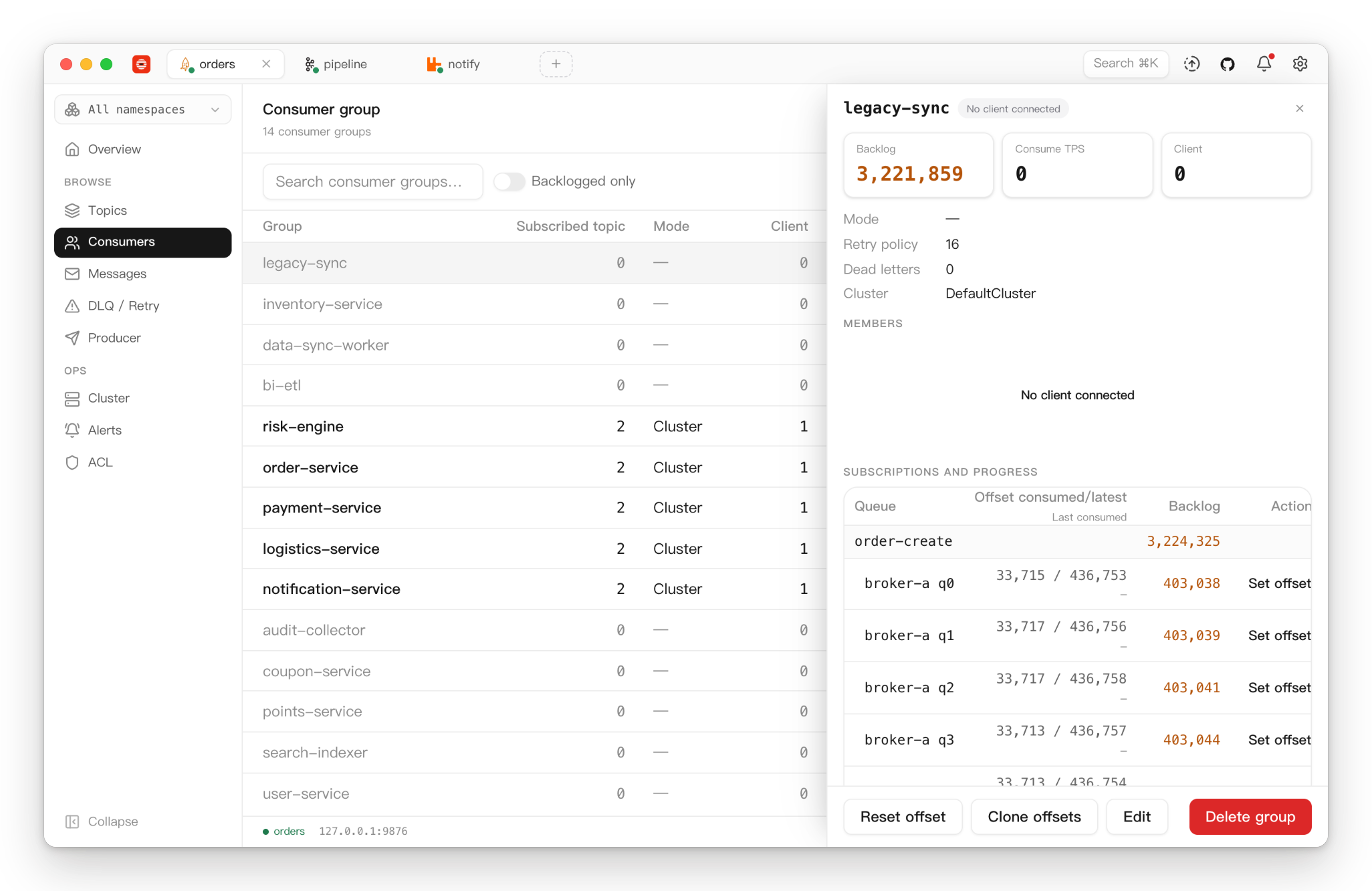The image size is (1372, 891).
Task: Select the inventory-service group row
Action: pyautogui.click(x=534, y=304)
